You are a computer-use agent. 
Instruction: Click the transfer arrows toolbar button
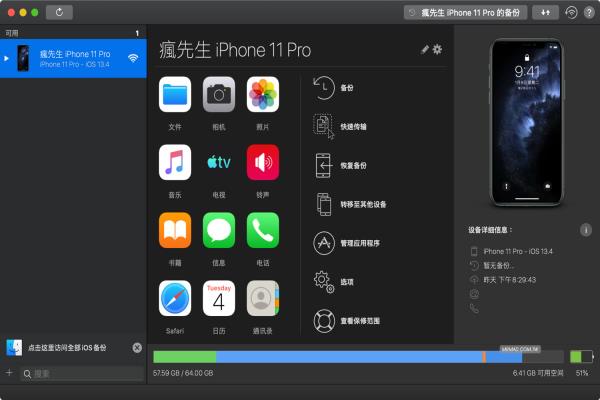pos(545,13)
